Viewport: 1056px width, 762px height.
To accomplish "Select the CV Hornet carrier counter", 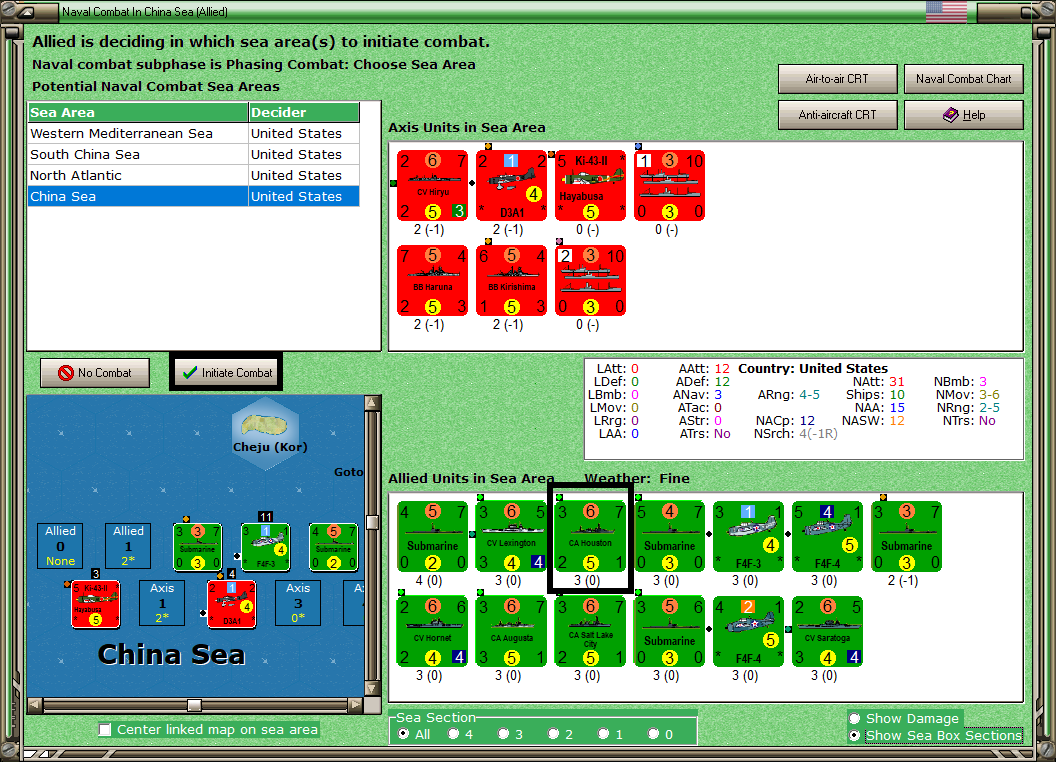I will point(432,631).
